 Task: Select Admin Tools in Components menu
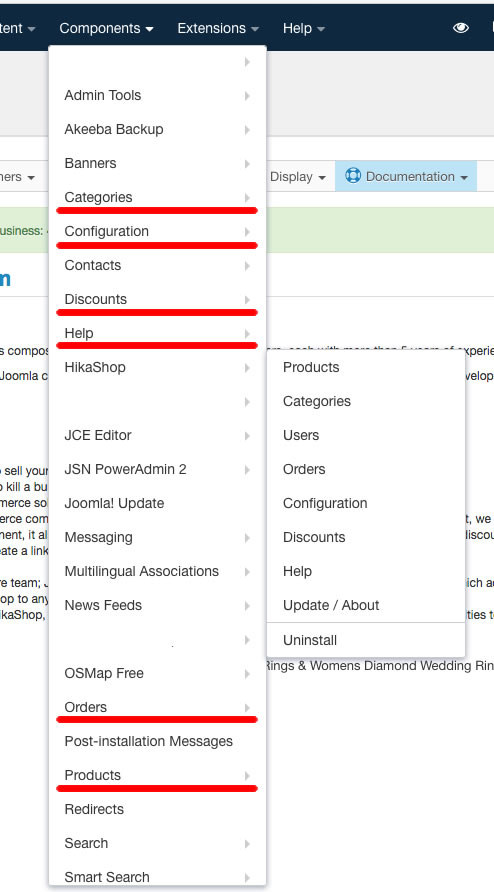157,96
